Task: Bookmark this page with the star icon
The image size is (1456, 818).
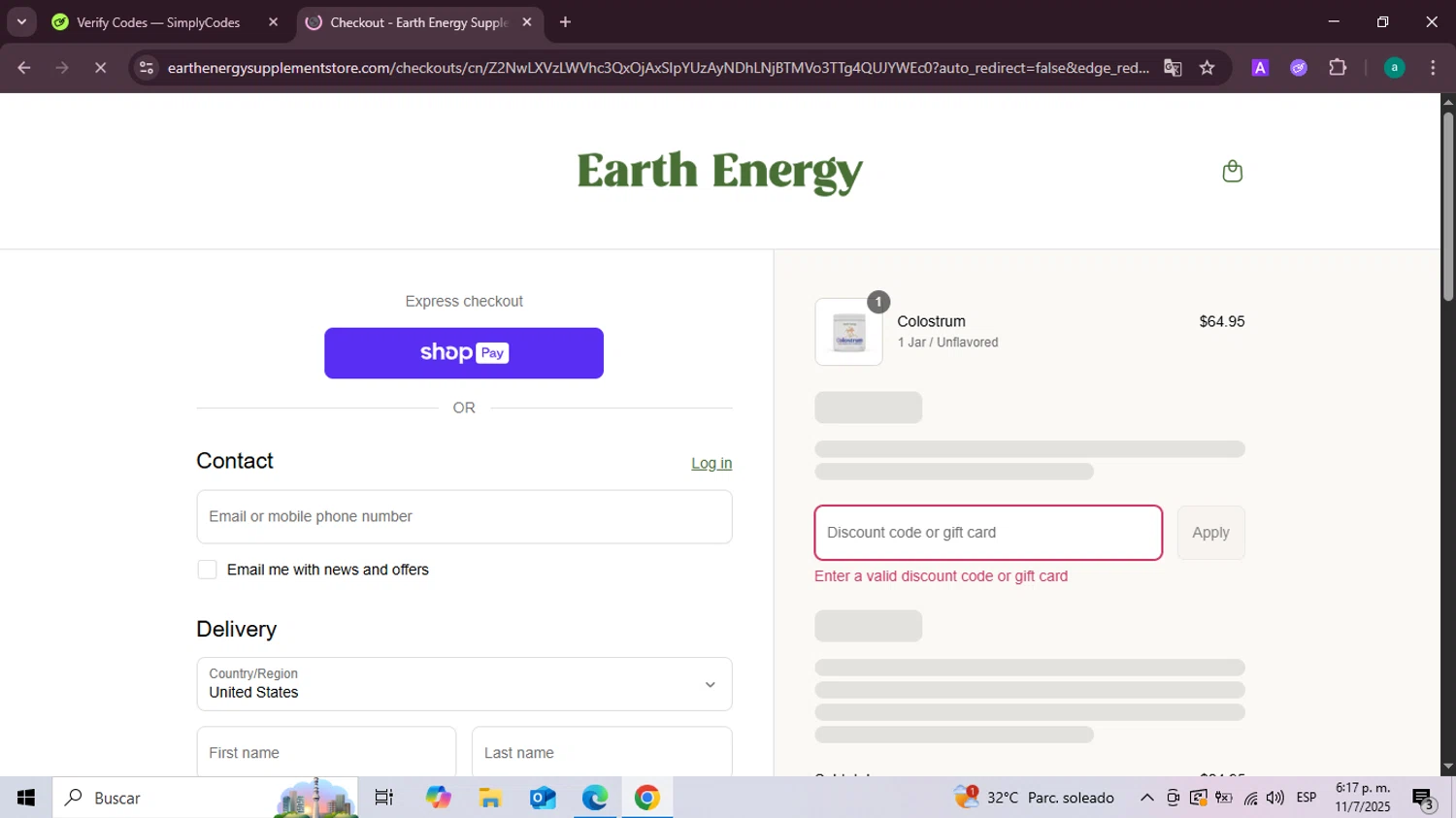Action: 1207,68
